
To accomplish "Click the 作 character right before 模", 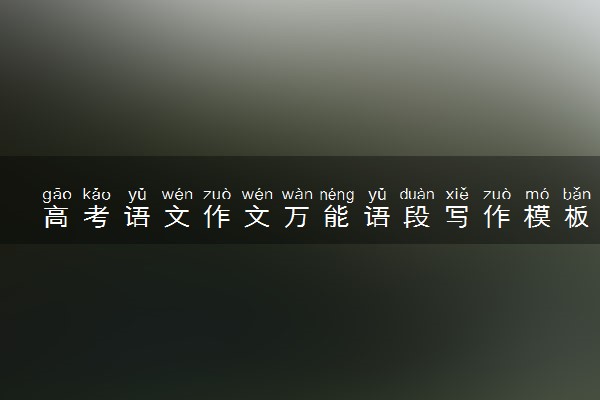I will pos(497,217).
